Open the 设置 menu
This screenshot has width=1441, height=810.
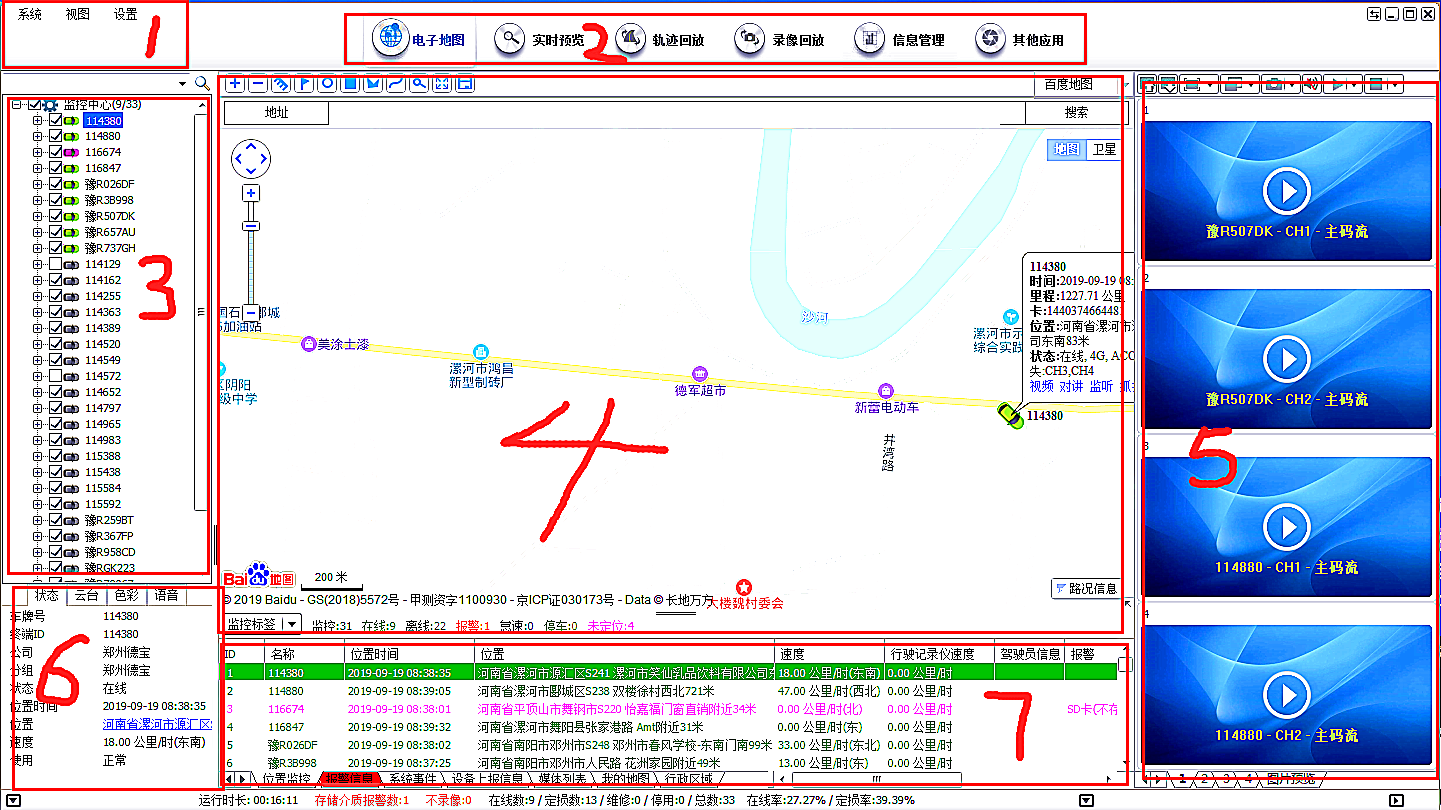(x=125, y=15)
